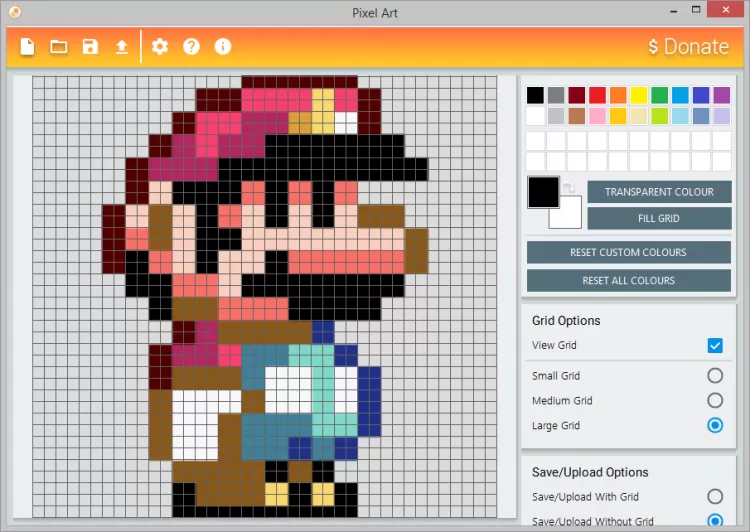Pick the lavender palette swatch
This screenshot has height=532, width=750.
tap(722, 116)
